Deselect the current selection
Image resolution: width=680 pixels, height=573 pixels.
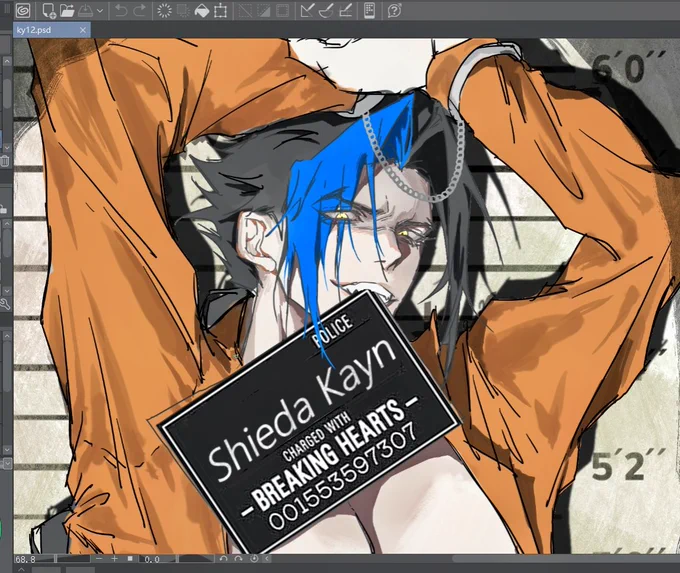pyautogui.click(x=245, y=10)
